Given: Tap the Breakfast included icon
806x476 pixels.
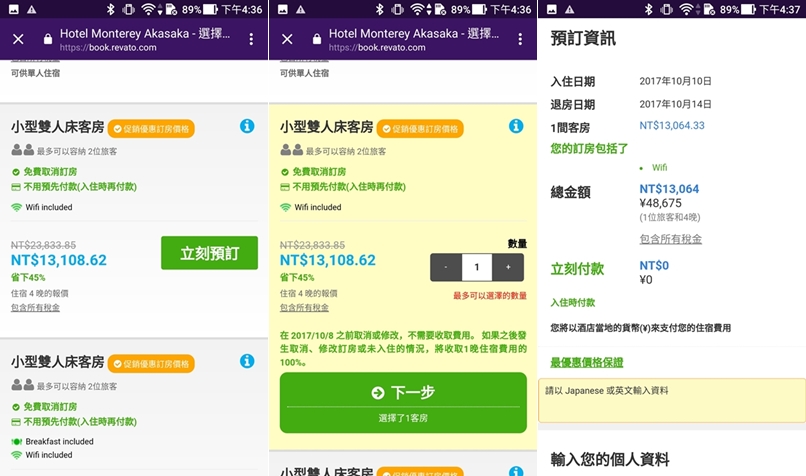Looking at the screenshot, I should [x=16, y=442].
